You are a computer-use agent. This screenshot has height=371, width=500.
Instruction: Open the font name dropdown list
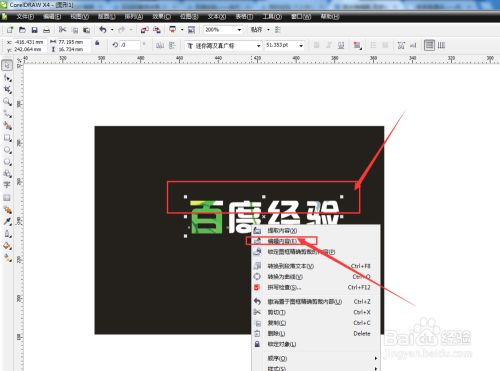point(259,46)
